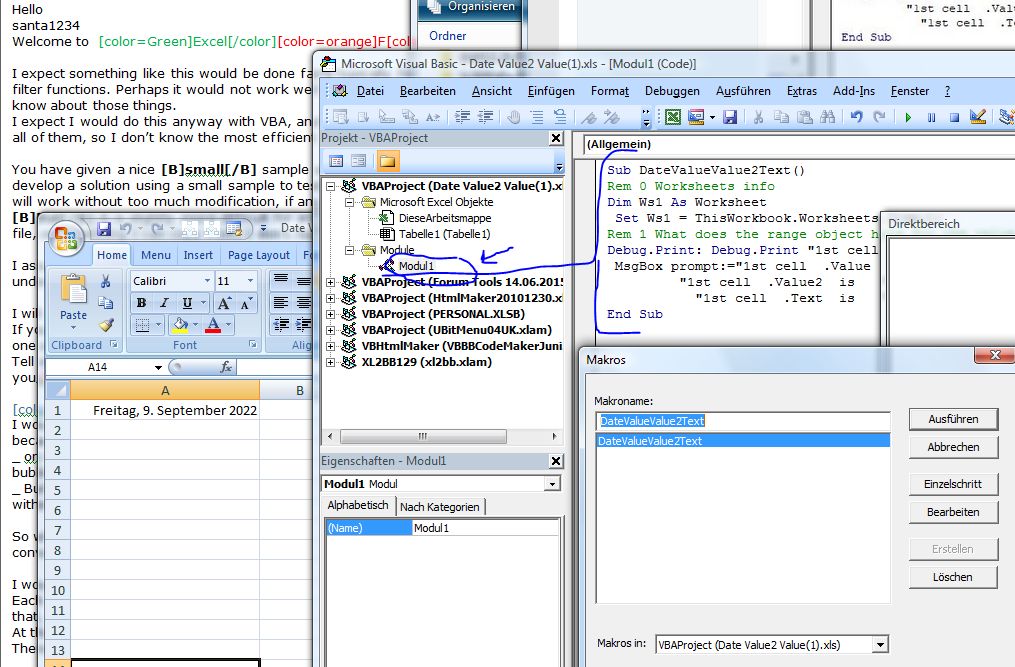The height and width of the screenshot is (667, 1015).
Task: Click the Save icon in VBA editor toolbar
Action: pos(730,117)
